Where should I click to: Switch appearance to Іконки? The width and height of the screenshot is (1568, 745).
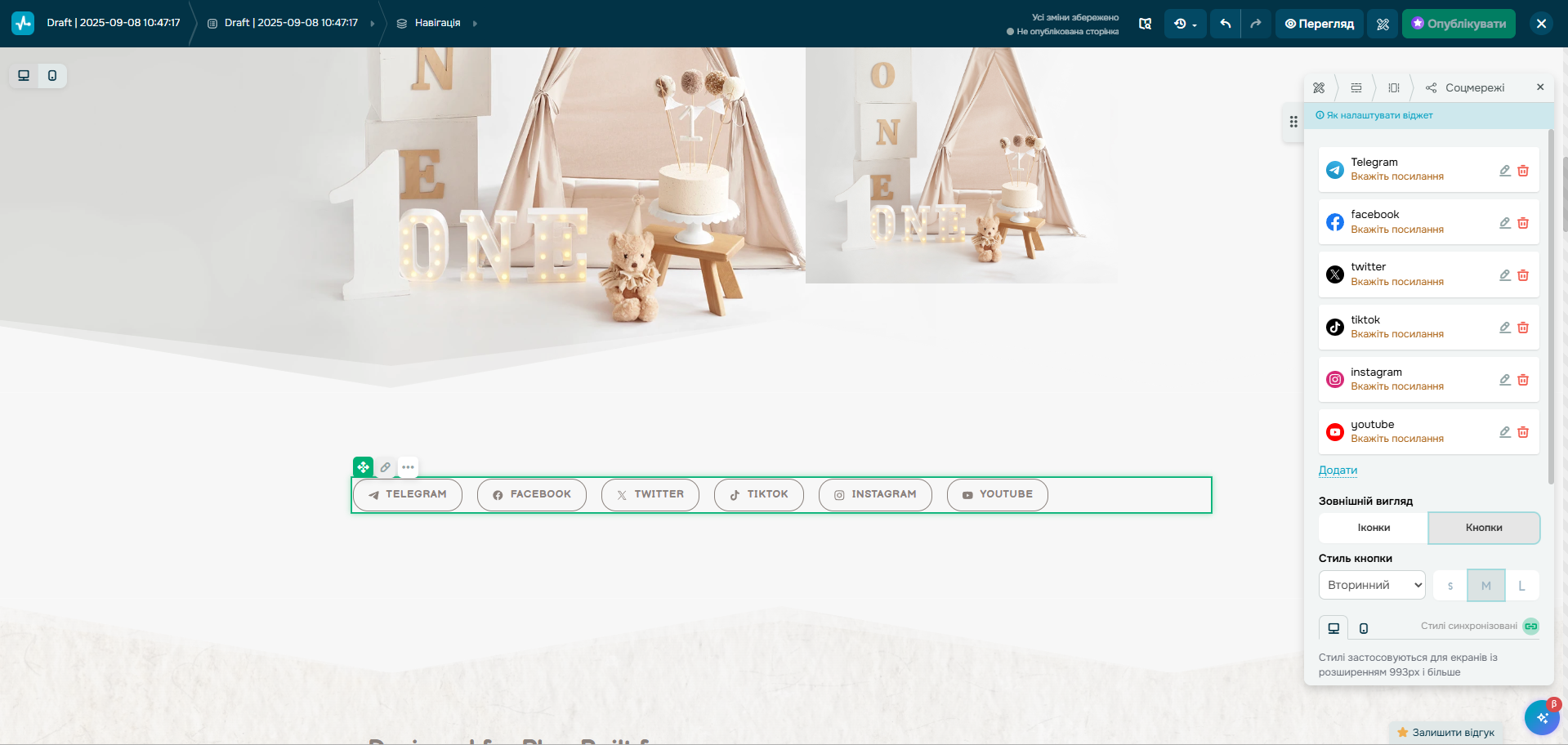pyautogui.click(x=1374, y=528)
